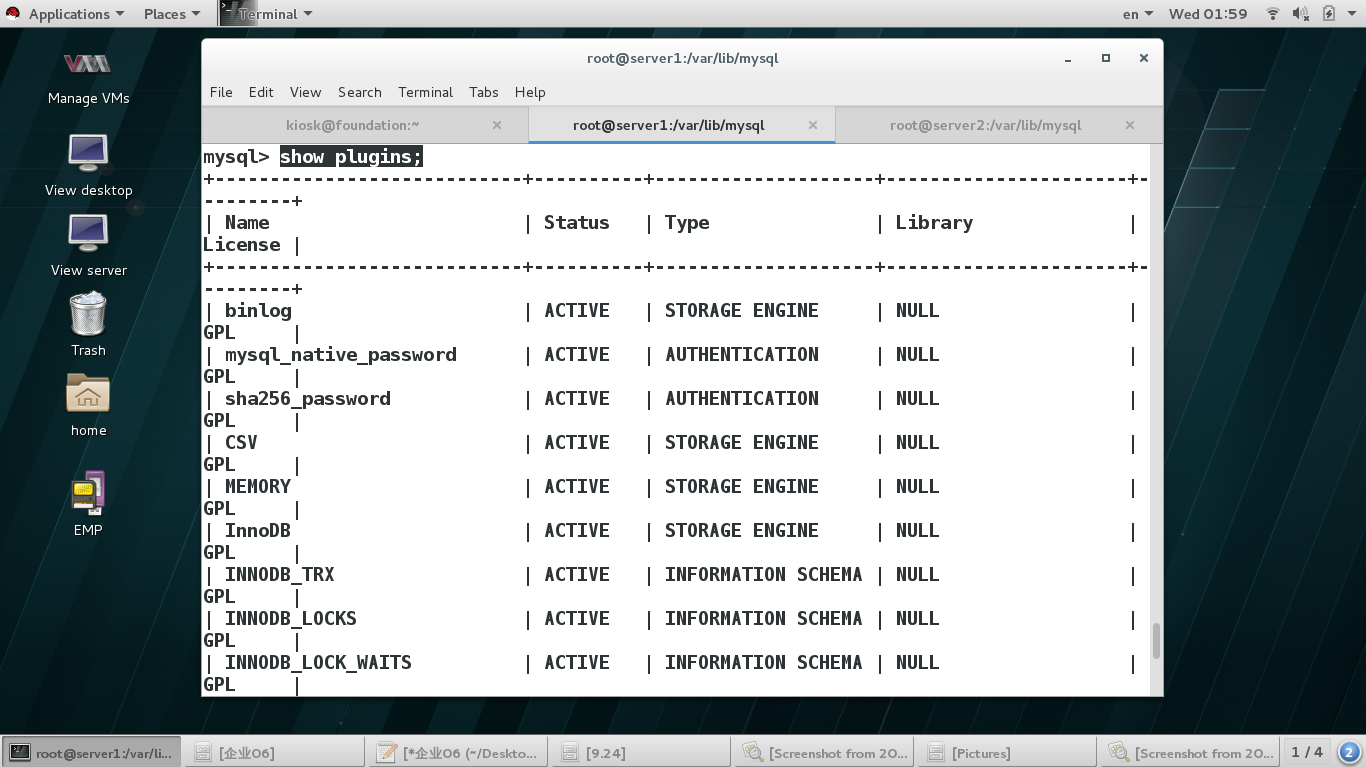The width and height of the screenshot is (1366, 768).
Task: Open the home folder desktop icon
Action: [x=88, y=405]
